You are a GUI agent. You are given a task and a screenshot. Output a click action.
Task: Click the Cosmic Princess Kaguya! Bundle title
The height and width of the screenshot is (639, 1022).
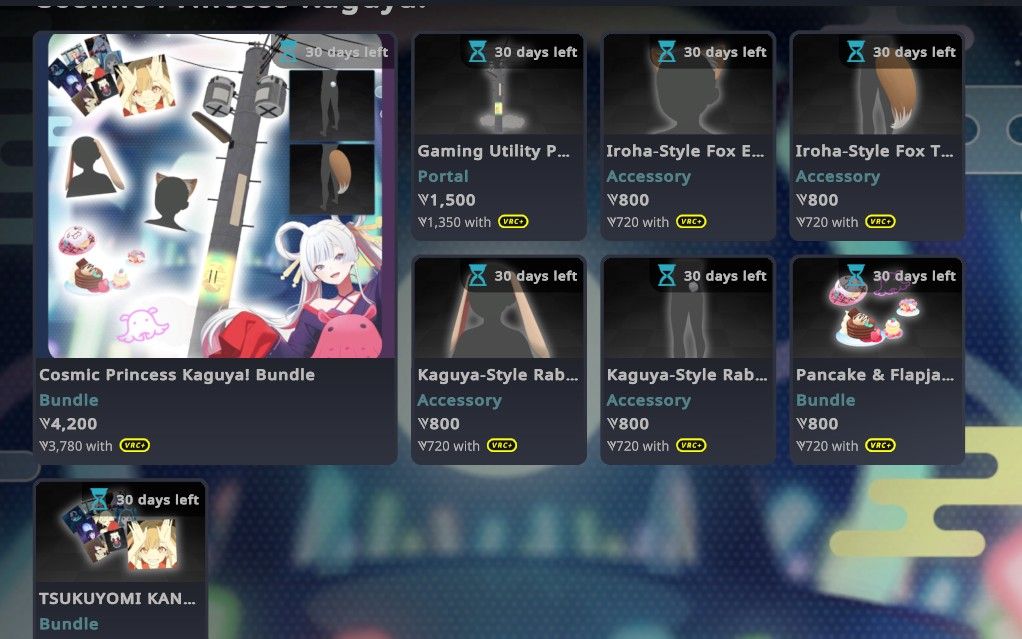[x=177, y=375]
